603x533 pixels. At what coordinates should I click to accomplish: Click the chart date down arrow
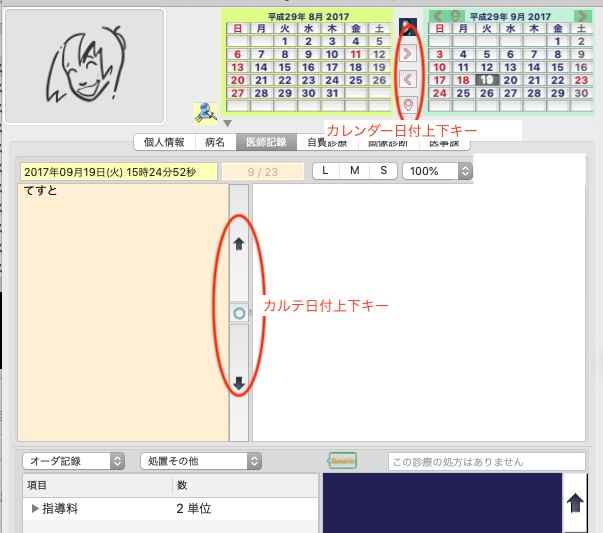[x=239, y=383]
